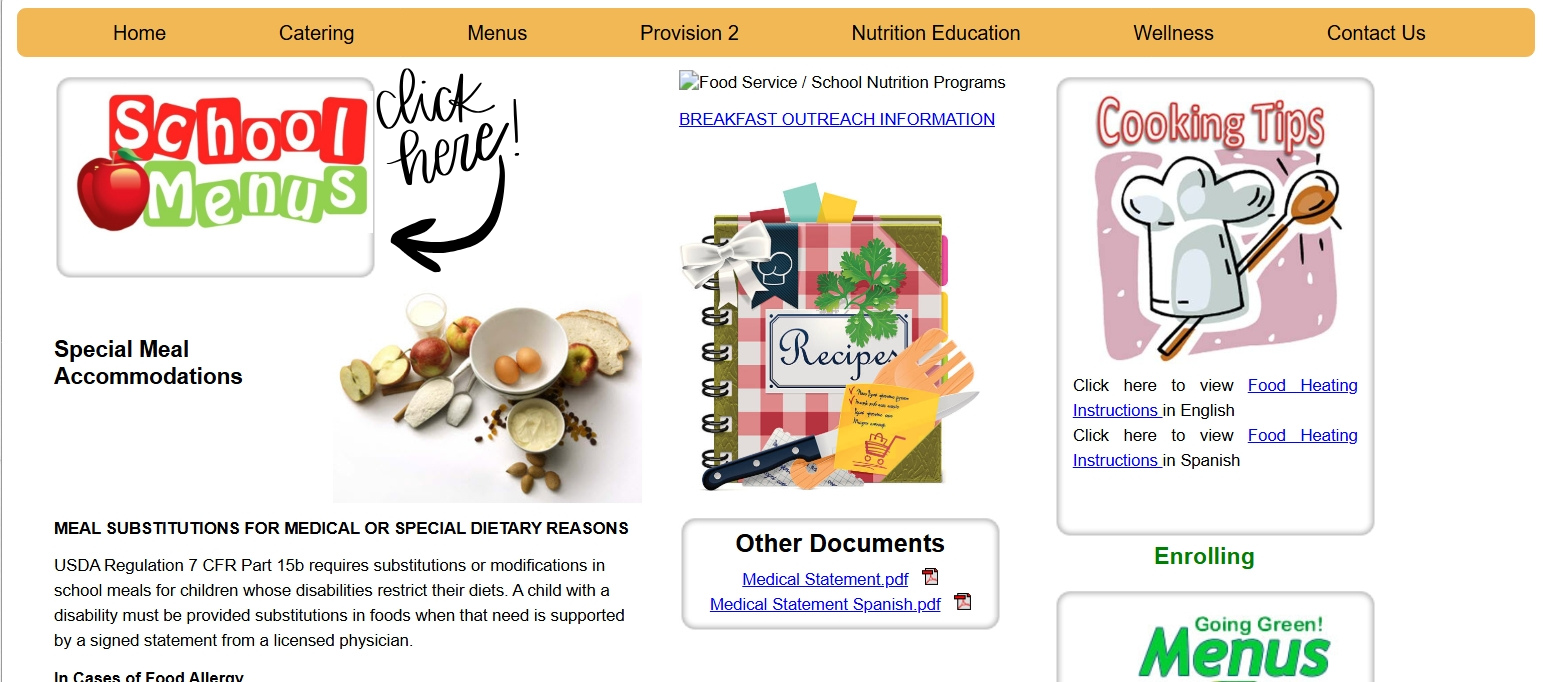This screenshot has width=1548, height=682.
Task: Open the Nutrition Education menu
Action: 936,33
